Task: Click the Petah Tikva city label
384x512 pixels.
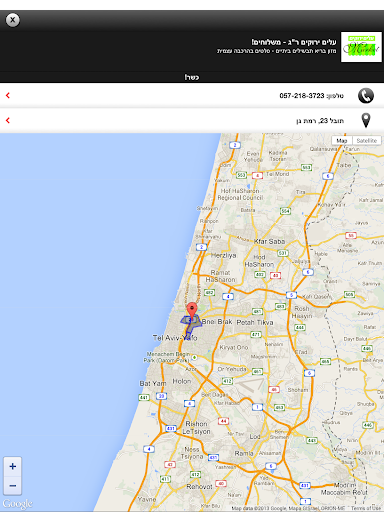Action: pos(255,322)
